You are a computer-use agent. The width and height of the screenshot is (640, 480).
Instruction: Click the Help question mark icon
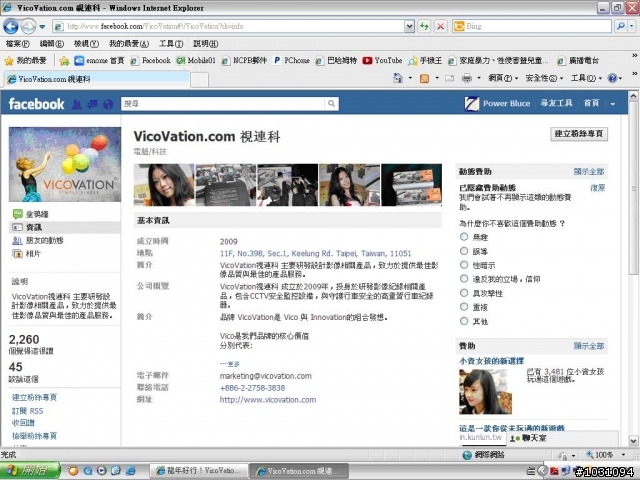coord(612,78)
